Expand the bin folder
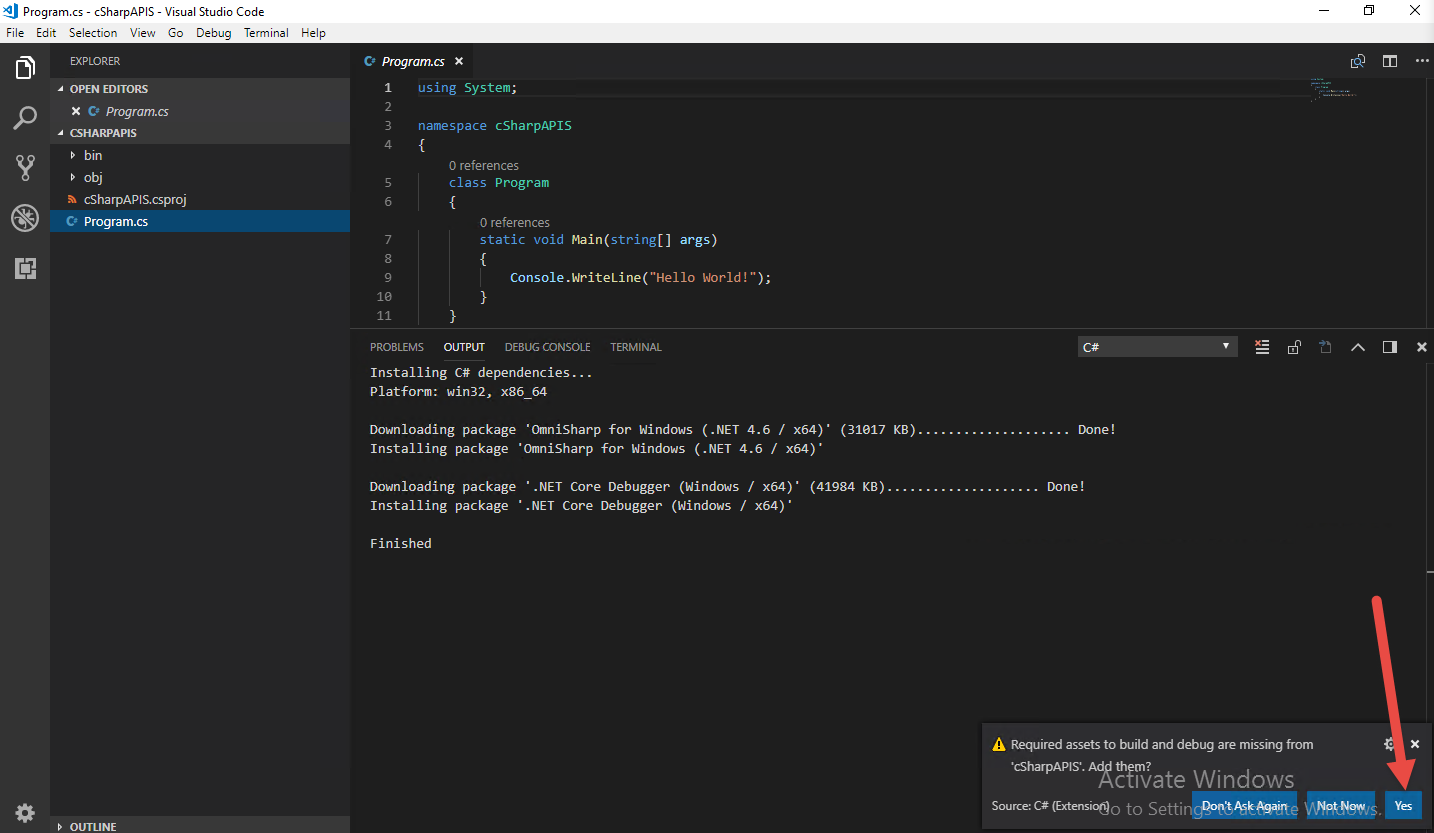 point(200,155)
